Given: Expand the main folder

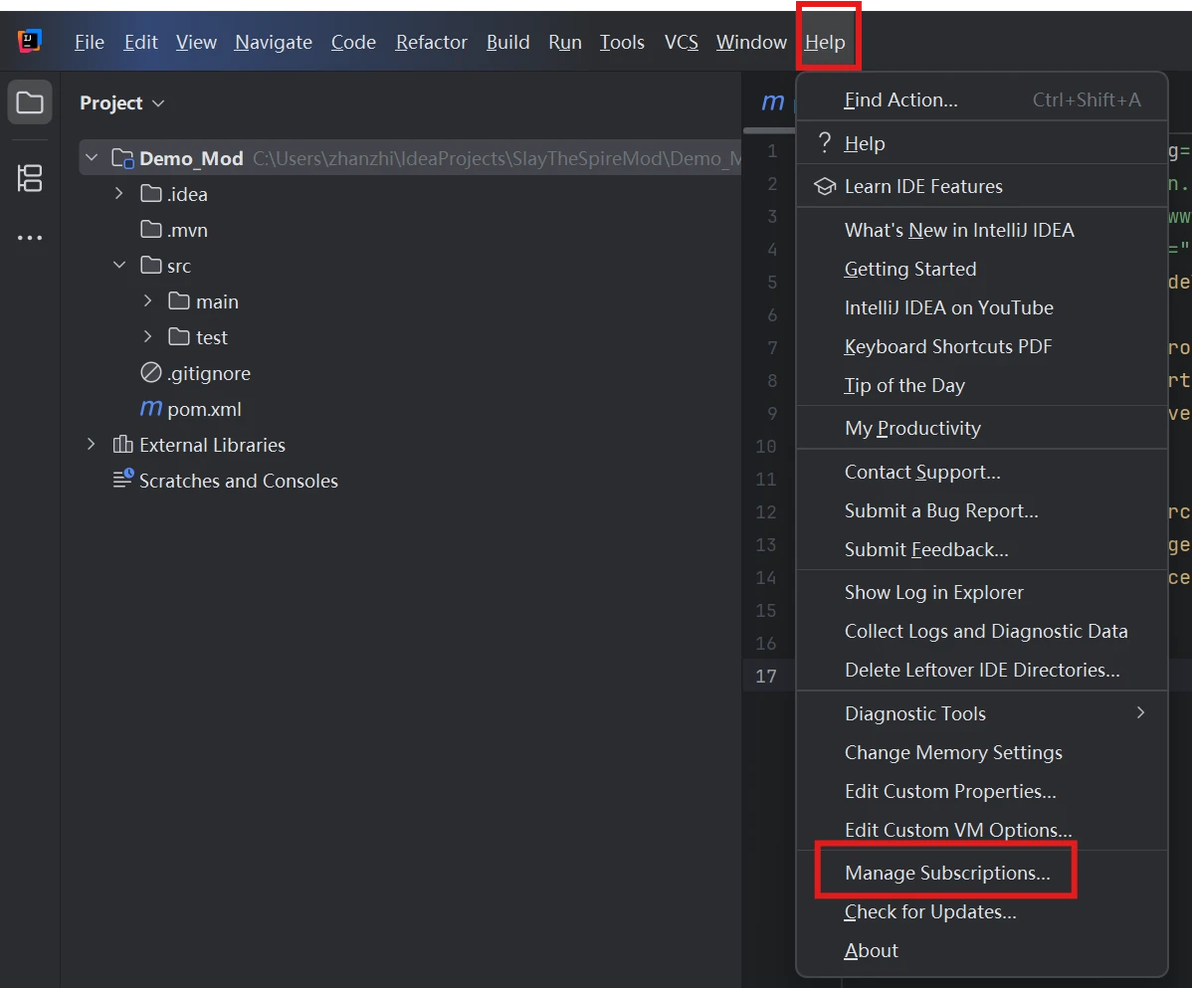Looking at the screenshot, I should click(x=147, y=301).
